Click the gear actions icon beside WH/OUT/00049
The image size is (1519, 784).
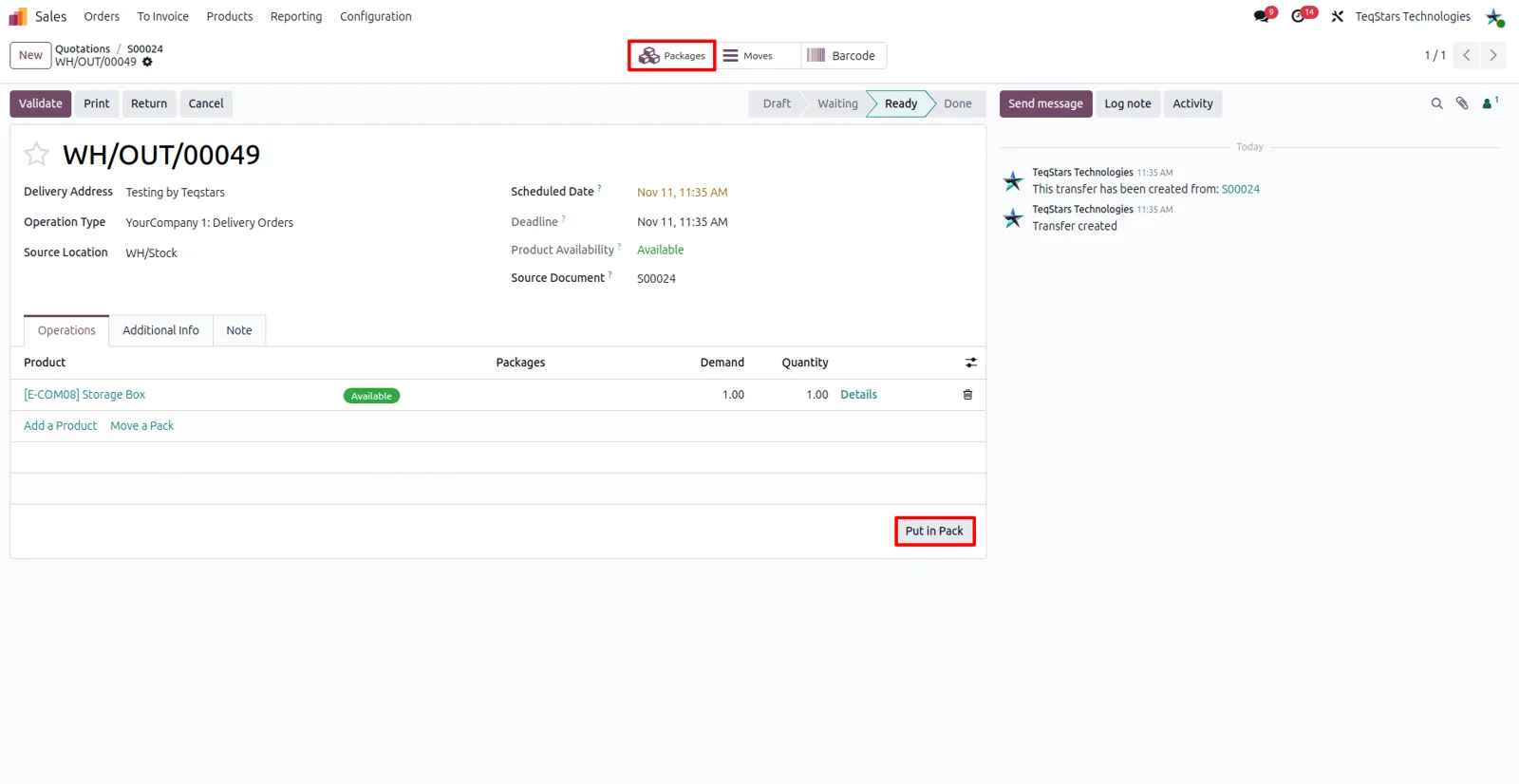147,62
